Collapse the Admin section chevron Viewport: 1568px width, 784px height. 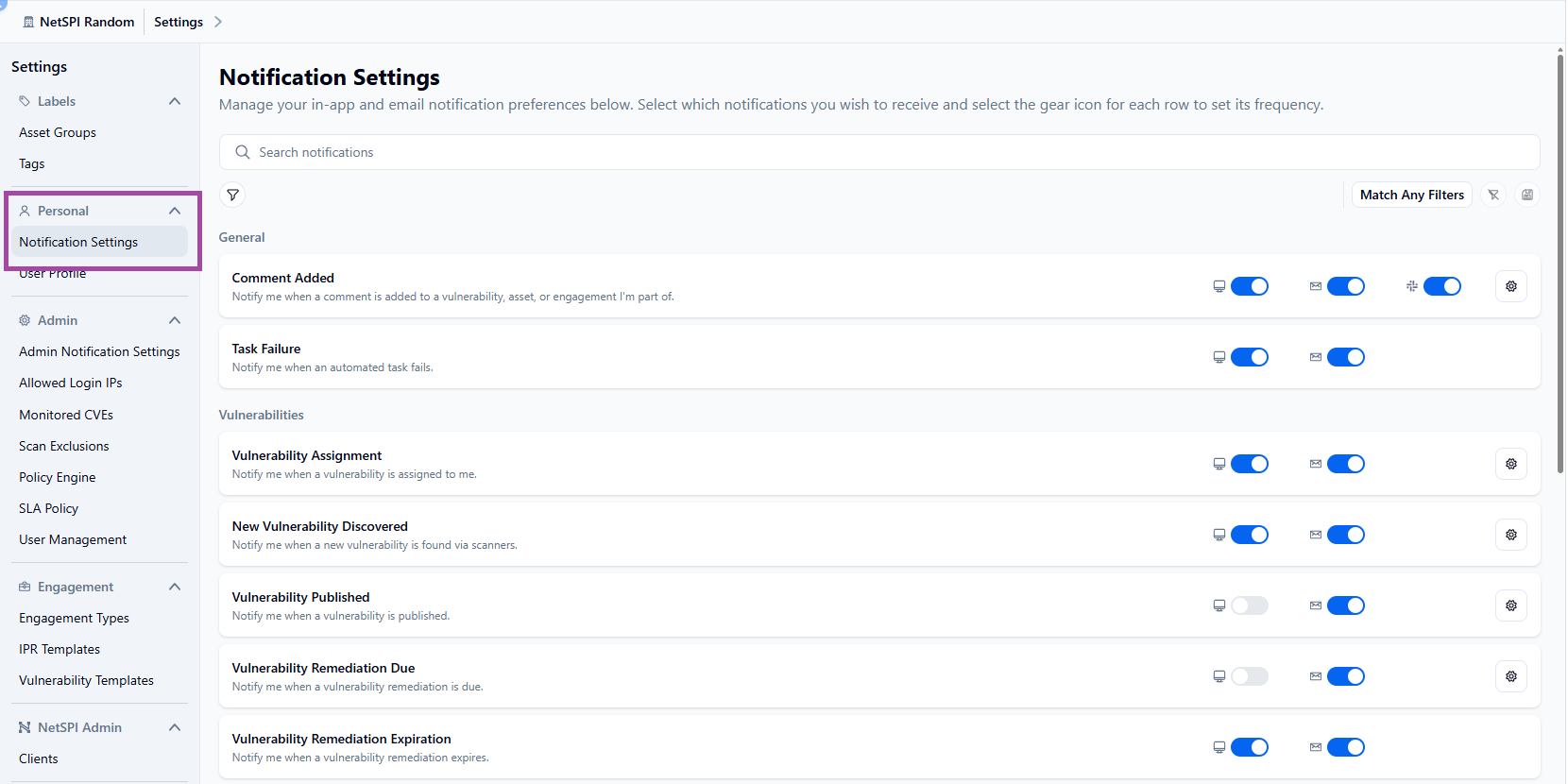pos(175,320)
